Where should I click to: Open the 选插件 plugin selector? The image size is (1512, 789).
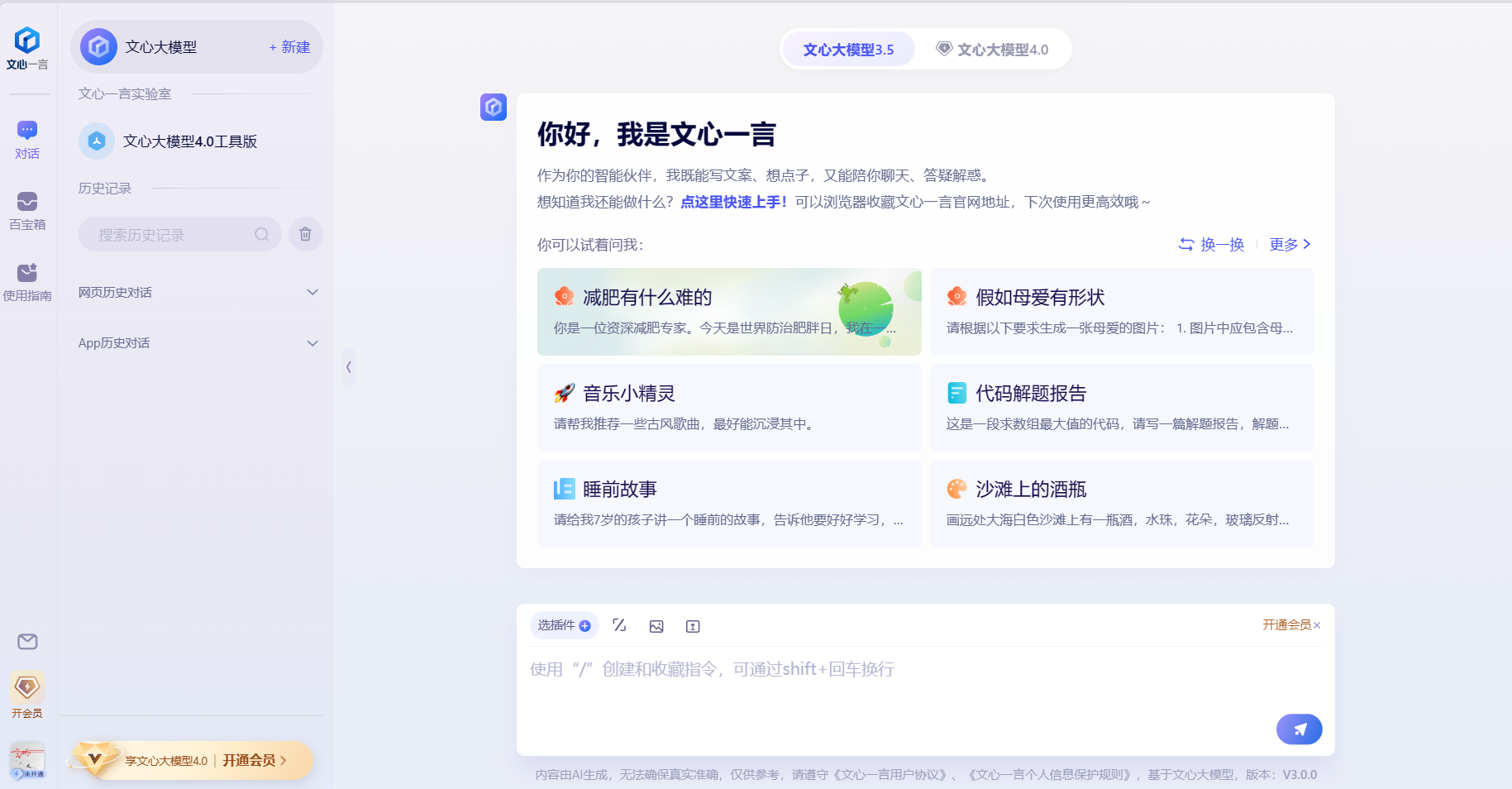[564, 625]
